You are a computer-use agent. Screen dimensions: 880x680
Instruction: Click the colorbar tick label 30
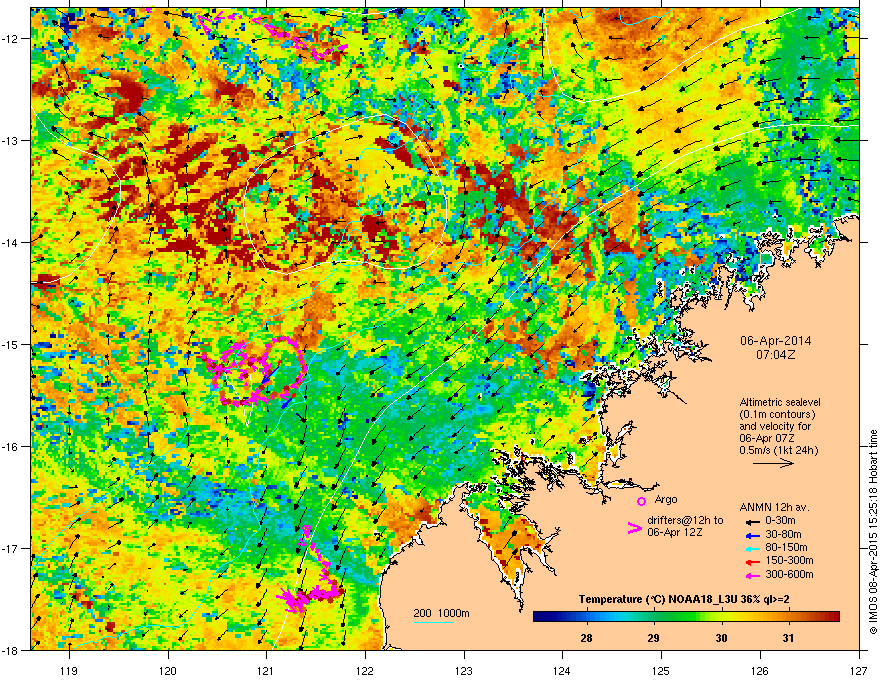coord(721,638)
